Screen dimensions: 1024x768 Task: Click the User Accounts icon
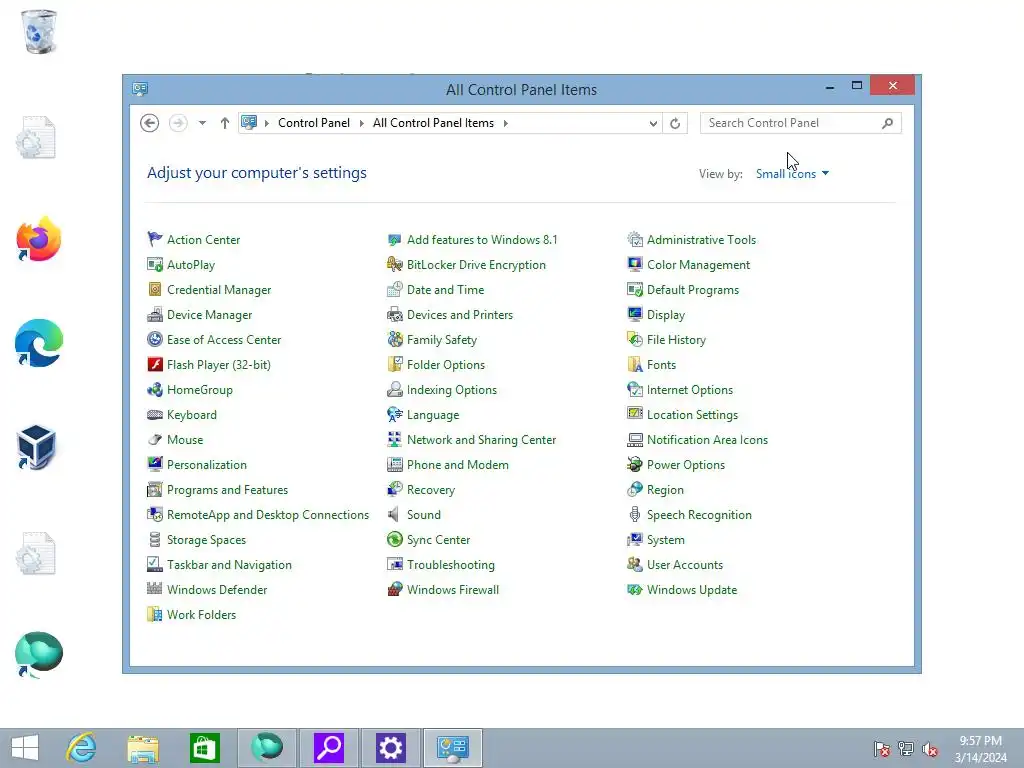pos(635,564)
